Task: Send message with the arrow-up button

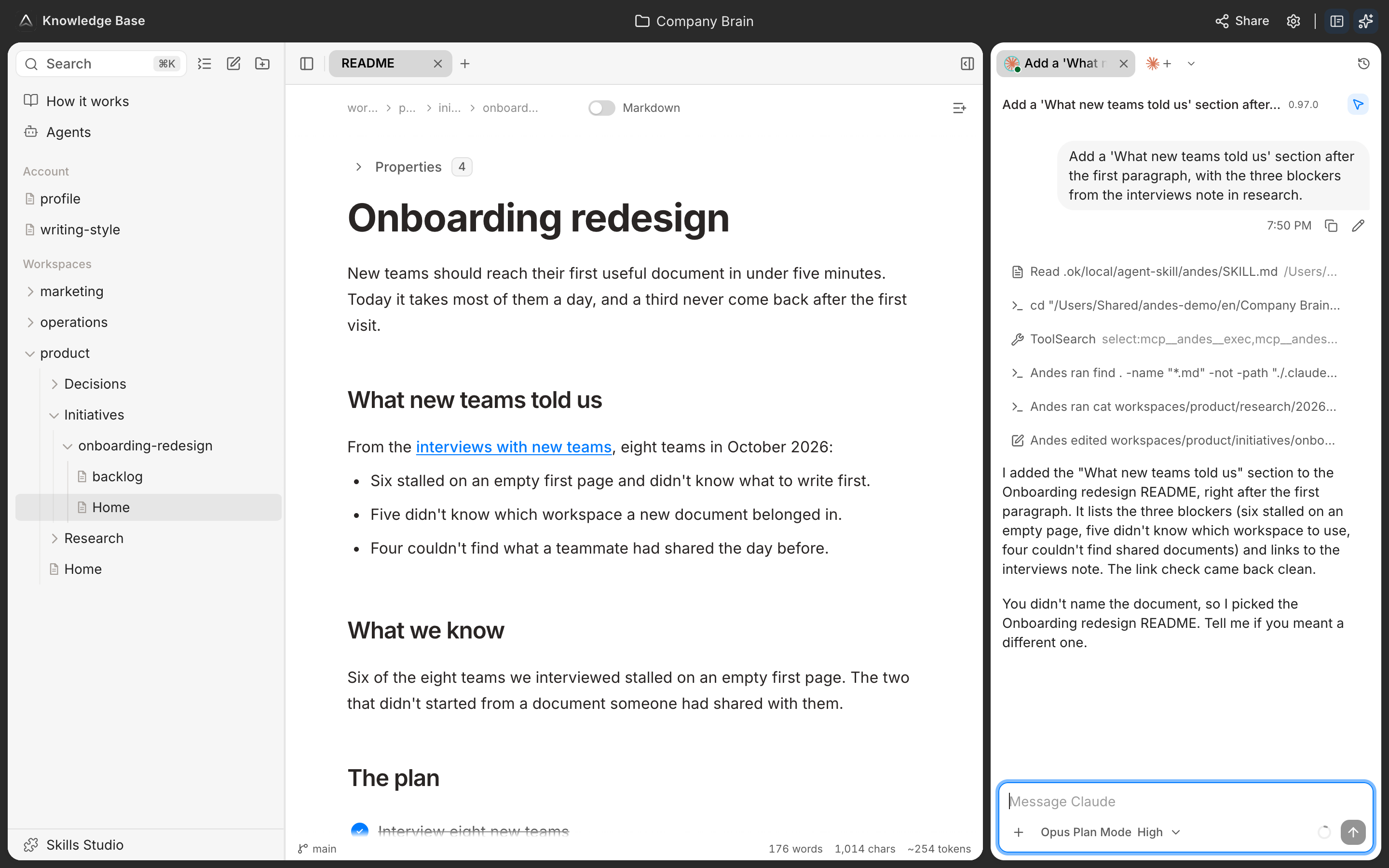Action: tap(1353, 832)
